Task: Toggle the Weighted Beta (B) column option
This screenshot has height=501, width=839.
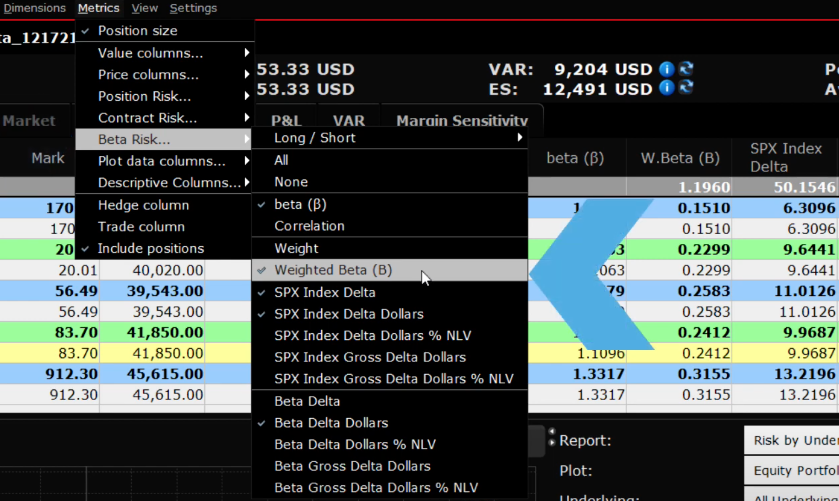Action: coord(333,270)
